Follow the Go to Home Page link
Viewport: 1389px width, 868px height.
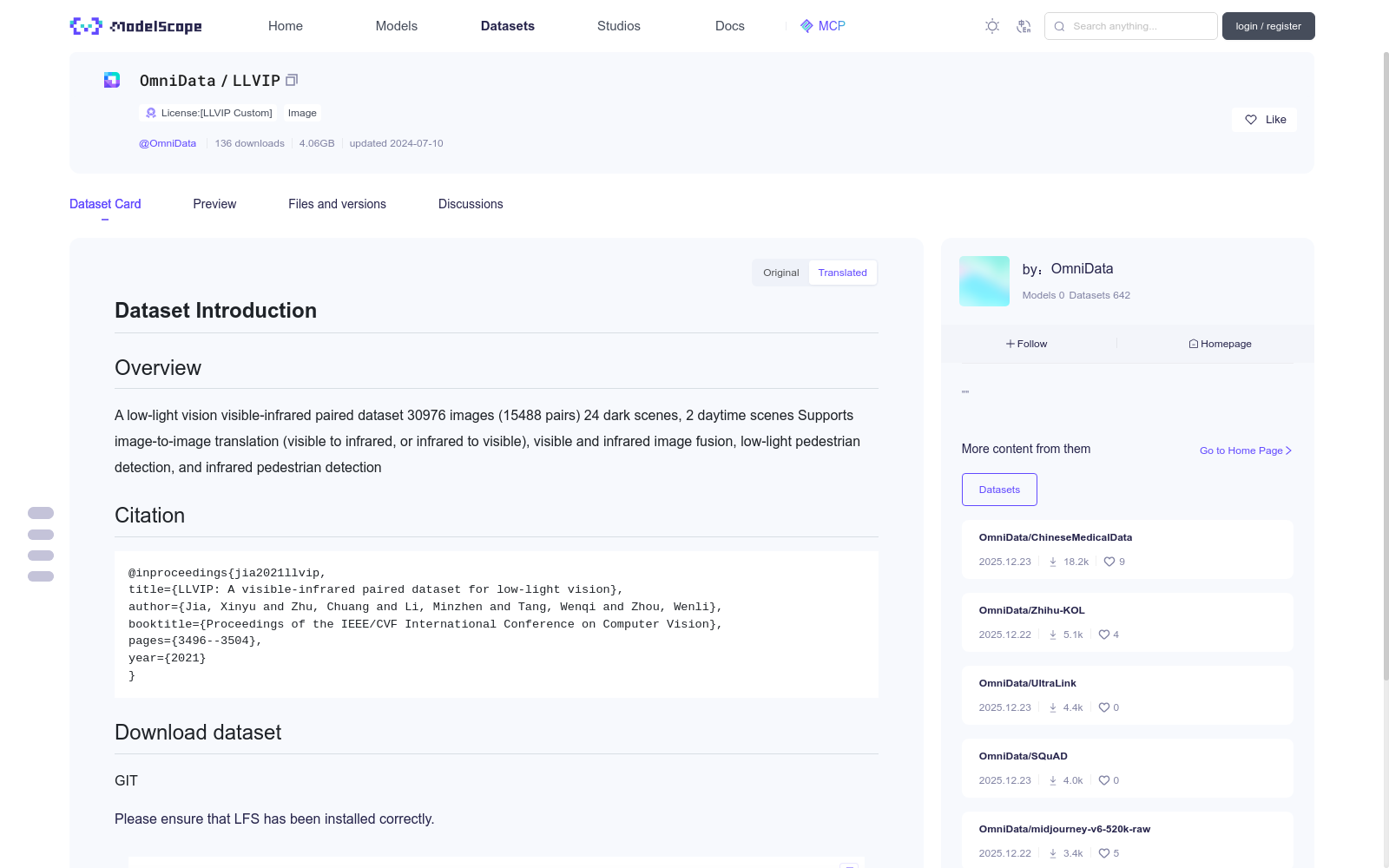point(1246,450)
